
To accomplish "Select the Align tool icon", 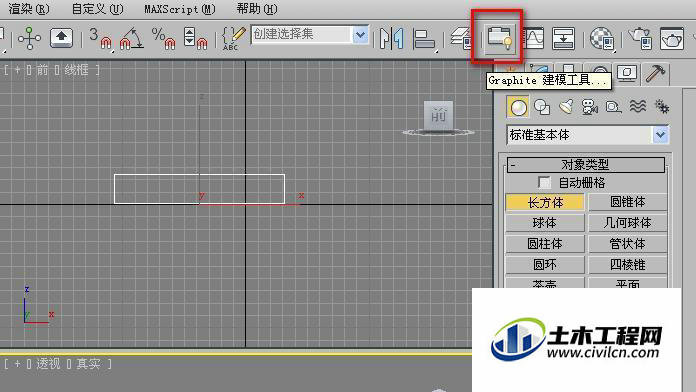I will pos(423,39).
